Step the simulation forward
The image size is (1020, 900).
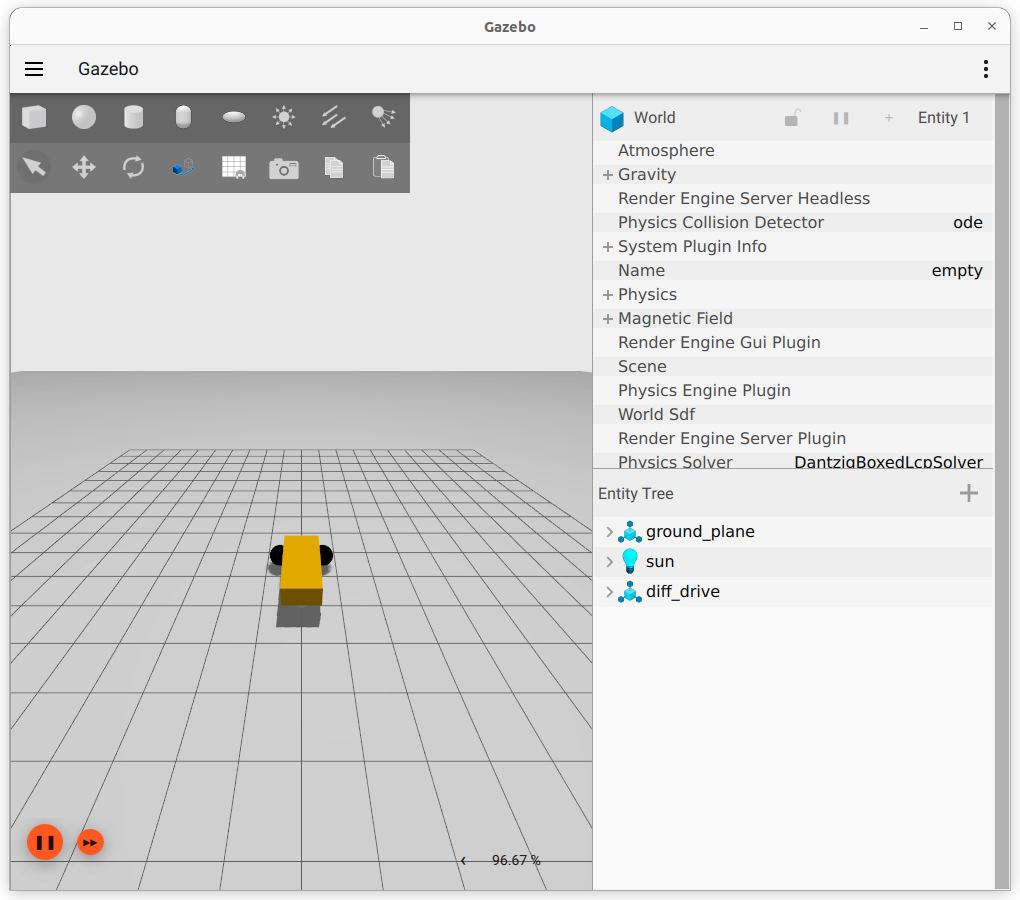coord(90,842)
